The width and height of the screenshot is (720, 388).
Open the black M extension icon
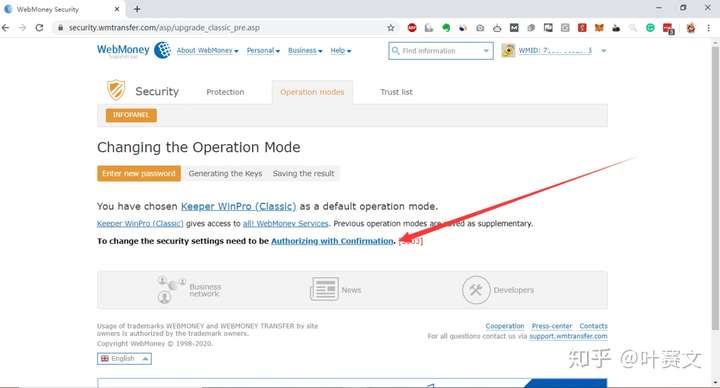pyautogui.click(x=514, y=28)
